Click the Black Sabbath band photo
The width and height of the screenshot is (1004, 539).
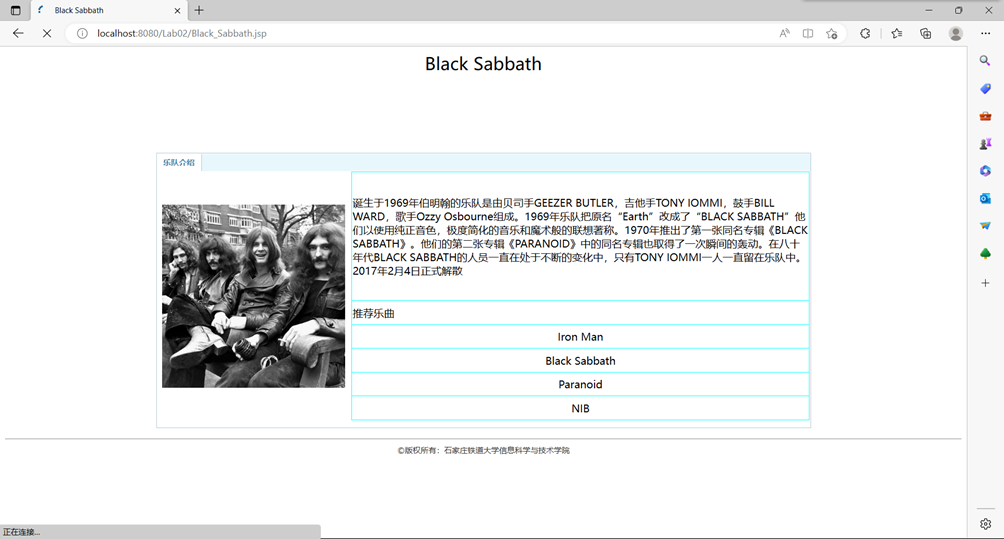pos(254,296)
